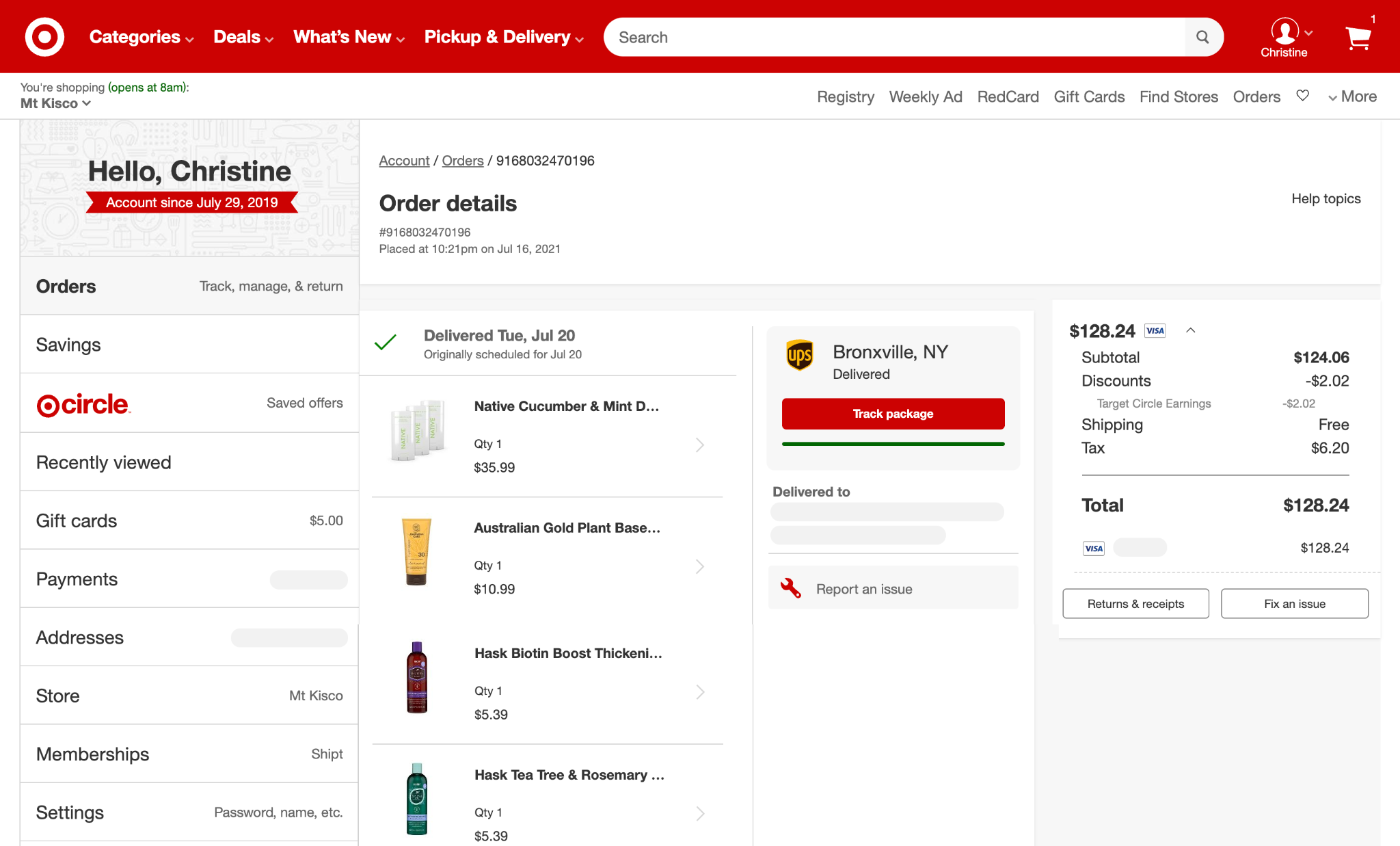Image resolution: width=1400 pixels, height=846 pixels.
Task: Click the delivery progress bar
Action: click(x=892, y=443)
